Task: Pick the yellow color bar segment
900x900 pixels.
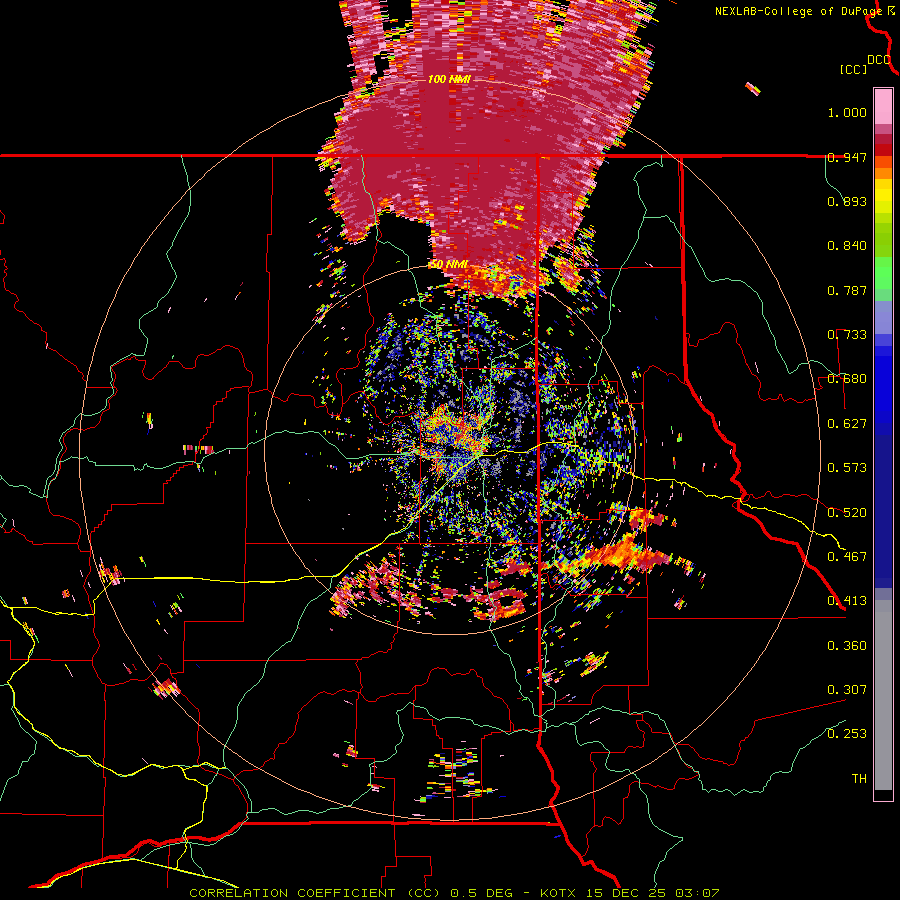Action: click(883, 197)
